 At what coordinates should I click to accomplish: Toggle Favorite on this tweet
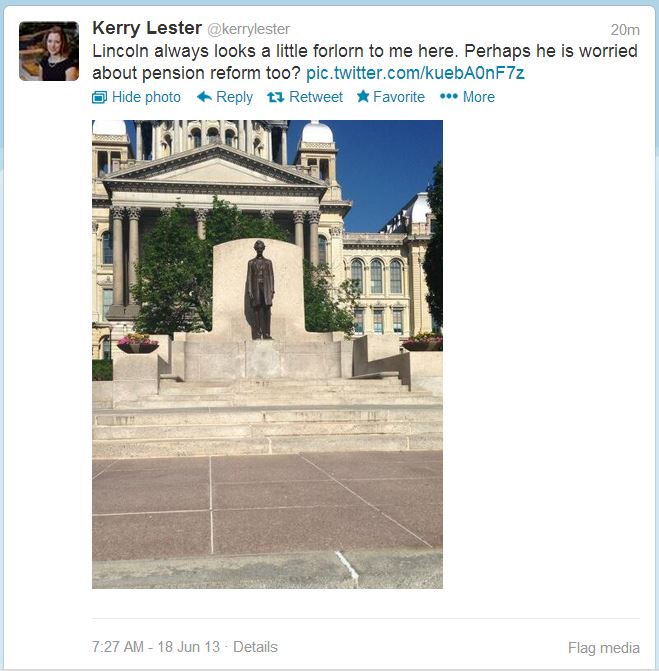click(391, 97)
